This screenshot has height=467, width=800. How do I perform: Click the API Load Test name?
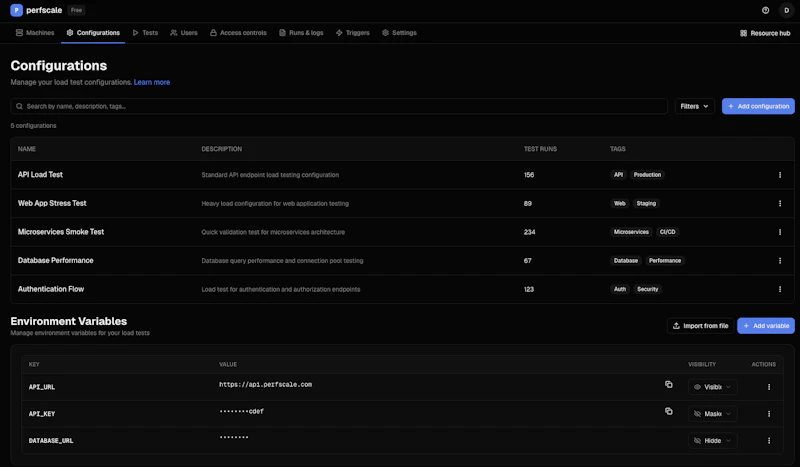(x=40, y=175)
